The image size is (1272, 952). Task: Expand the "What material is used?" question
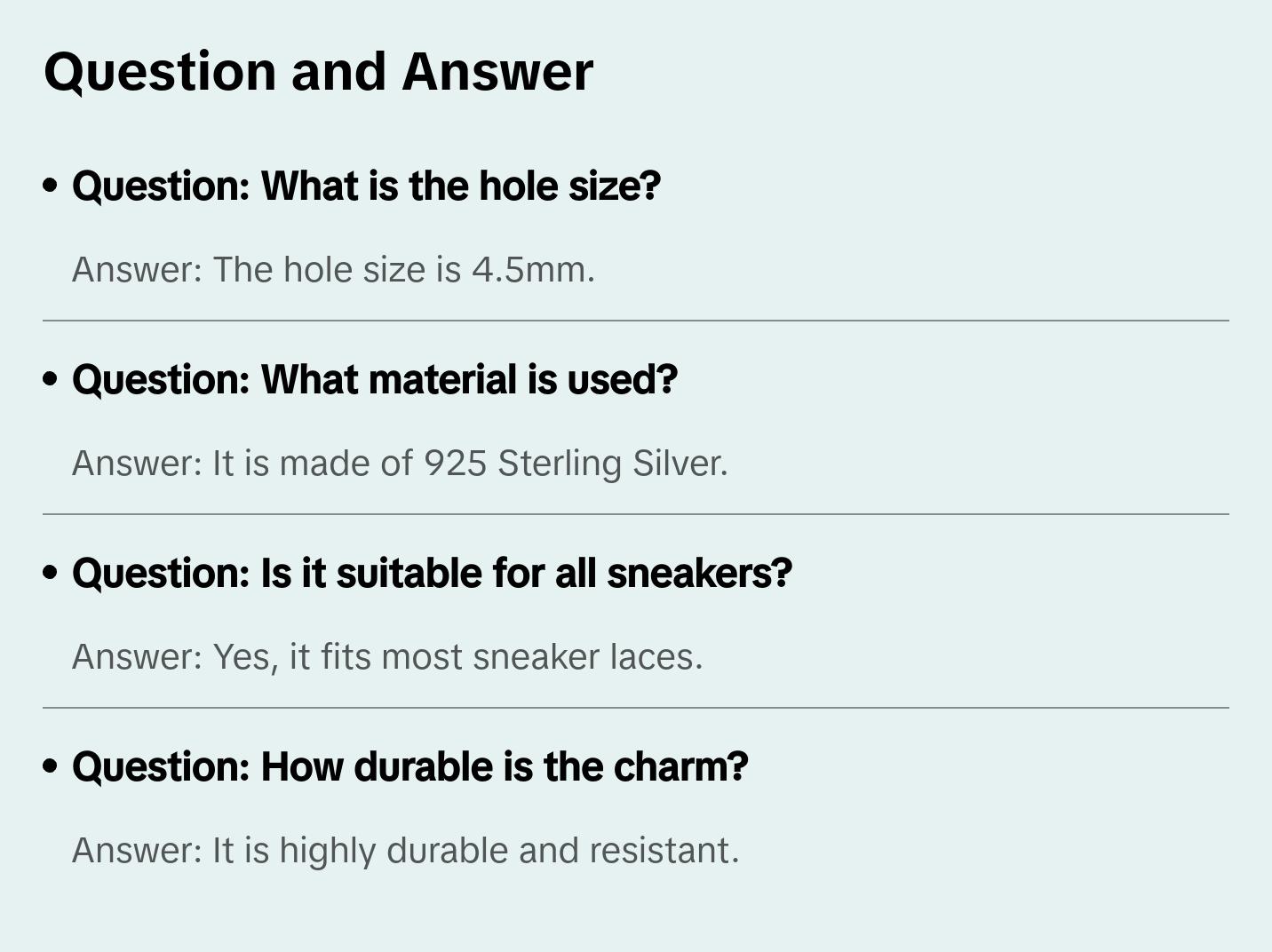tap(374, 380)
